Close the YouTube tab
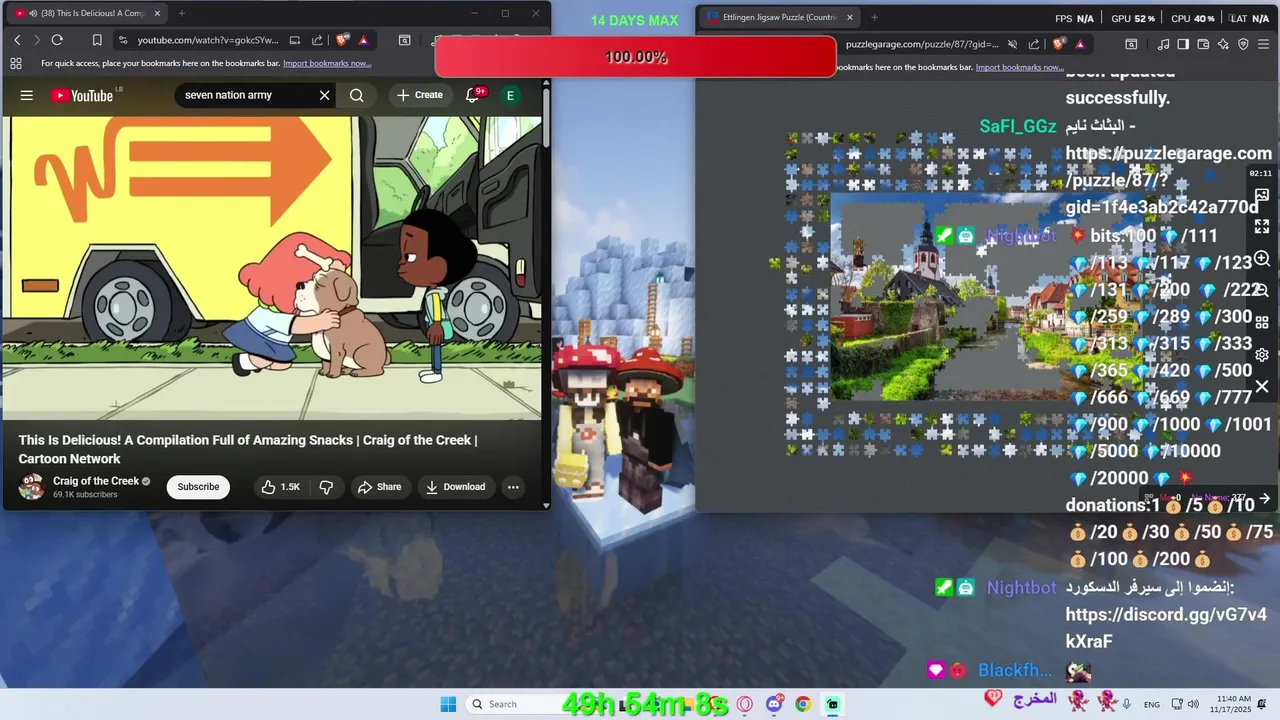This screenshot has height=720, width=1280. coord(157,13)
